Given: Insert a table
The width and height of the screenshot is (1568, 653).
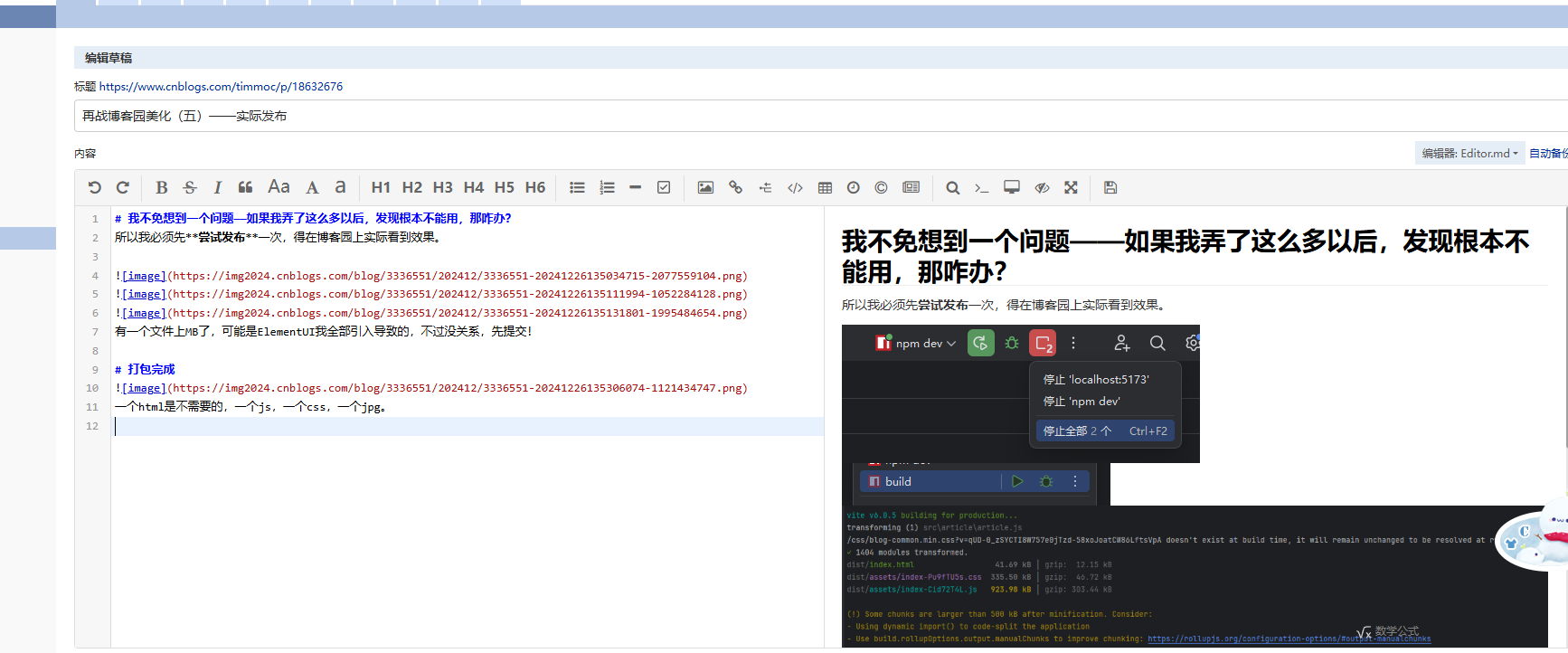Looking at the screenshot, I should pyautogui.click(x=825, y=187).
